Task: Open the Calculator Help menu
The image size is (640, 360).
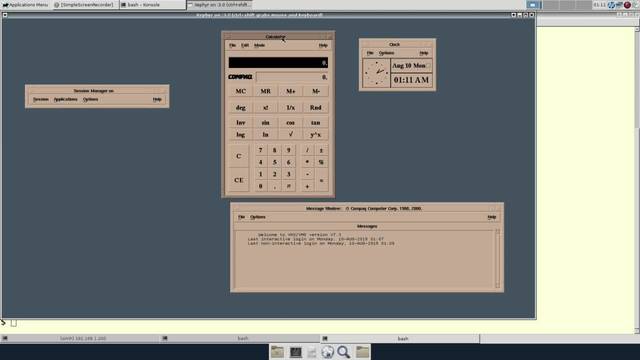Action: point(323,45)
